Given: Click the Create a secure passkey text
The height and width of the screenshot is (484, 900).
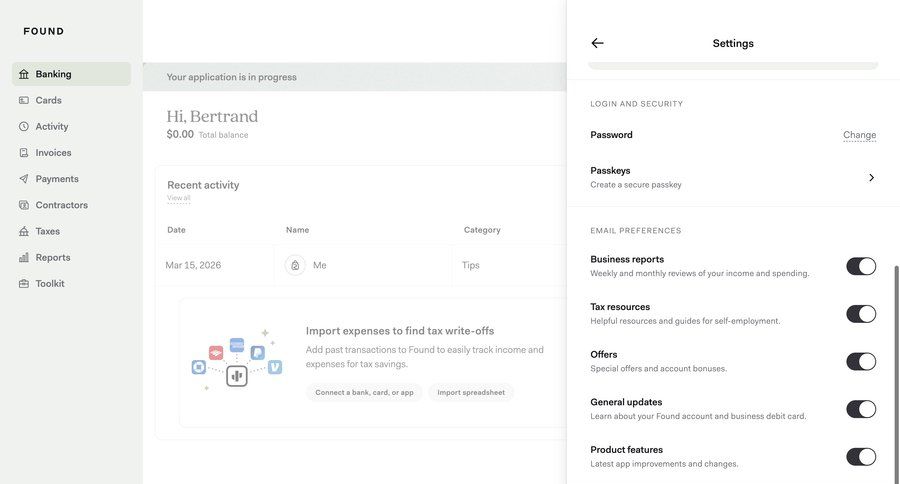Looking at the screenshot, I should click(636, 185).
